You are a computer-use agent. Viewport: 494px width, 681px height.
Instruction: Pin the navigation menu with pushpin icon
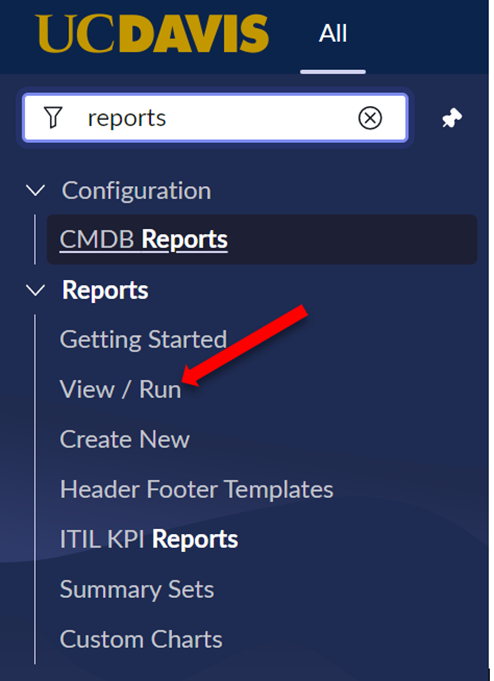point(452,118)
